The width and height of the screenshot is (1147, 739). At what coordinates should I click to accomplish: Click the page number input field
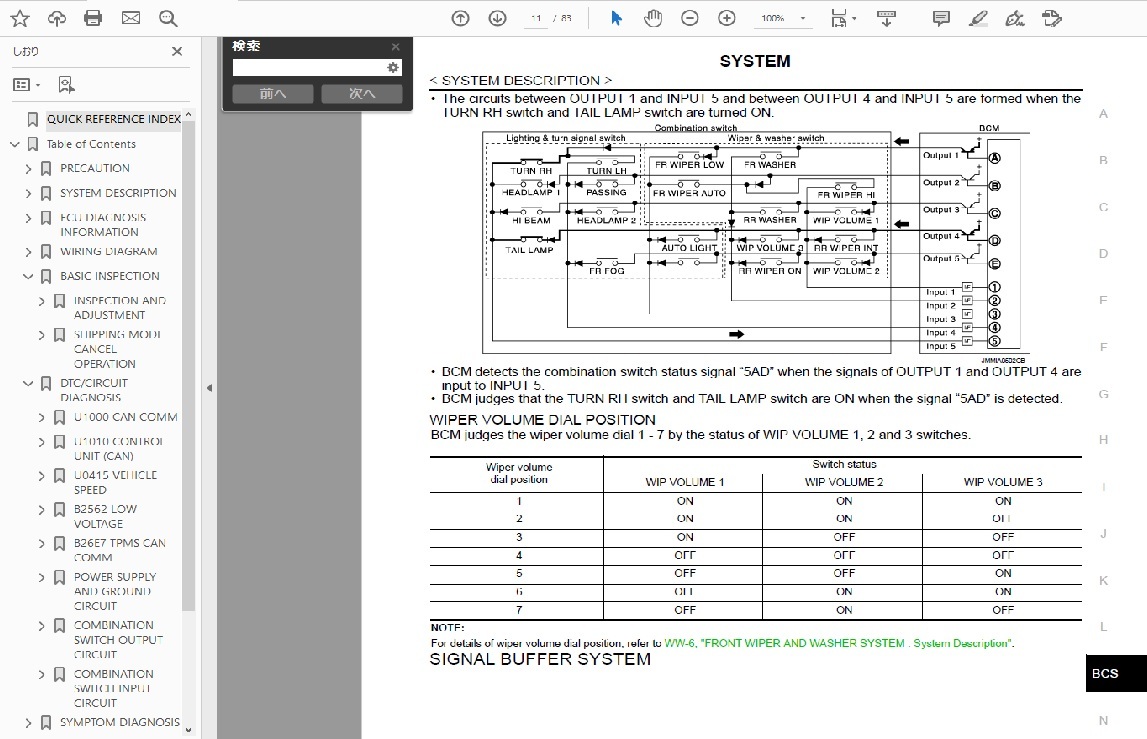[x=535, y=18]
